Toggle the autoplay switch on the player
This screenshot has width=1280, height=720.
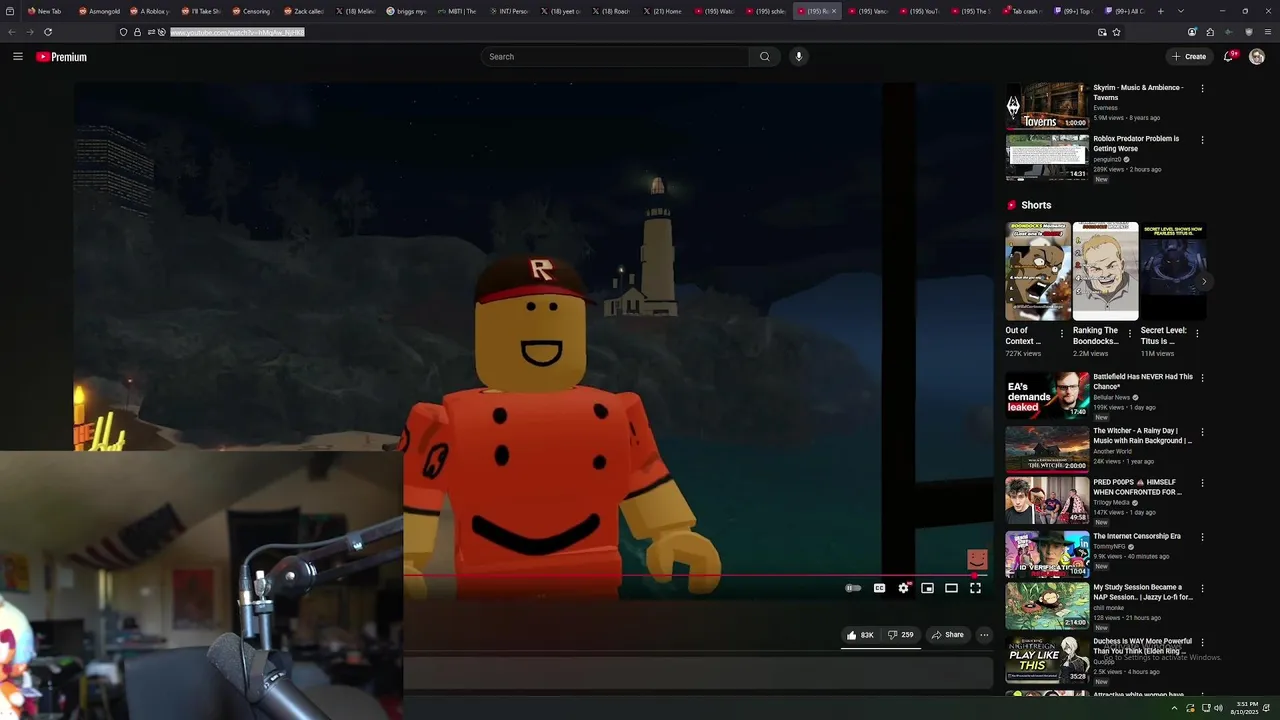click(x=853, y=588)
